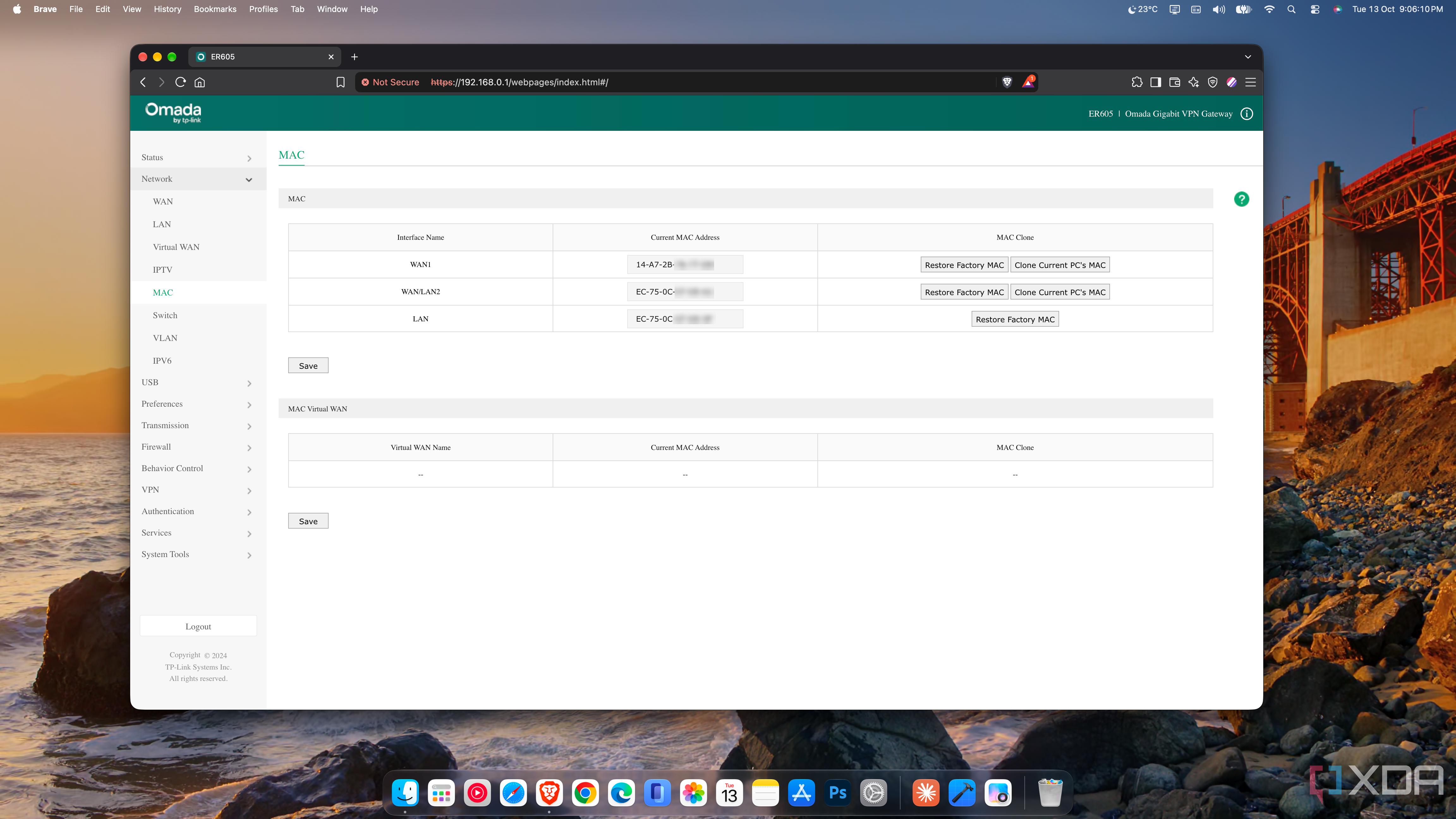Image resolution: width=1456 pixels, height=819 pixels.
Task: Open Brave Shields lion icon in address bar
Action: coord(1007,82)
